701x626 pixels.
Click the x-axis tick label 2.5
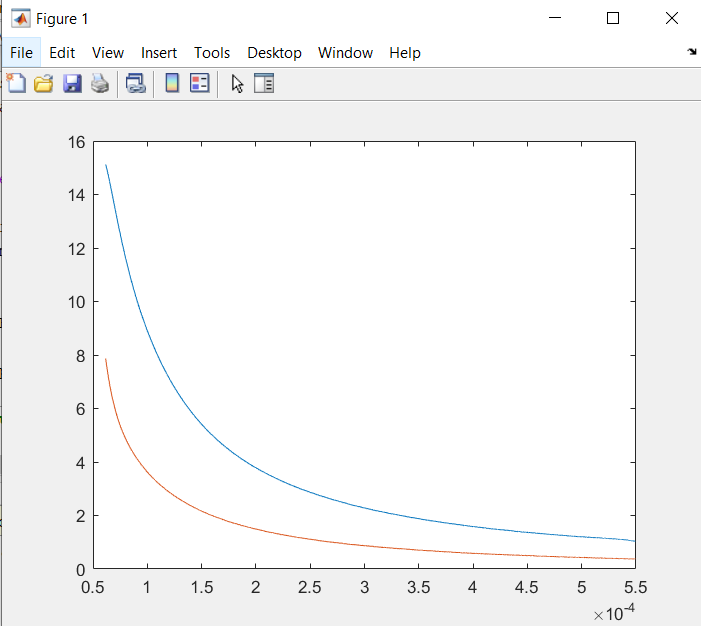coord(310,587)
